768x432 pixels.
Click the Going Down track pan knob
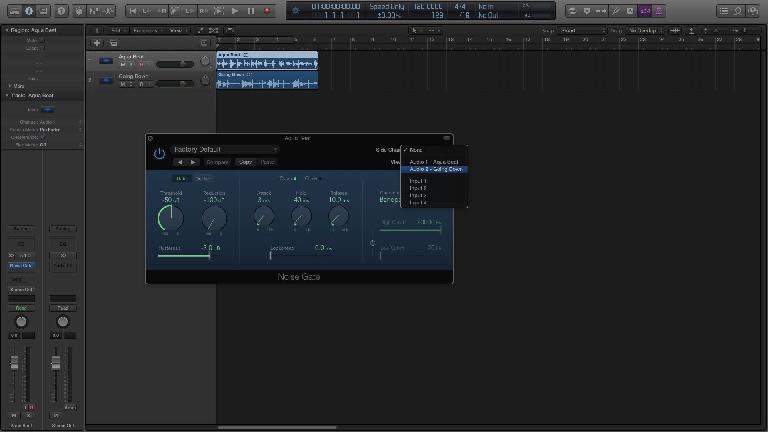pos(205,81)
